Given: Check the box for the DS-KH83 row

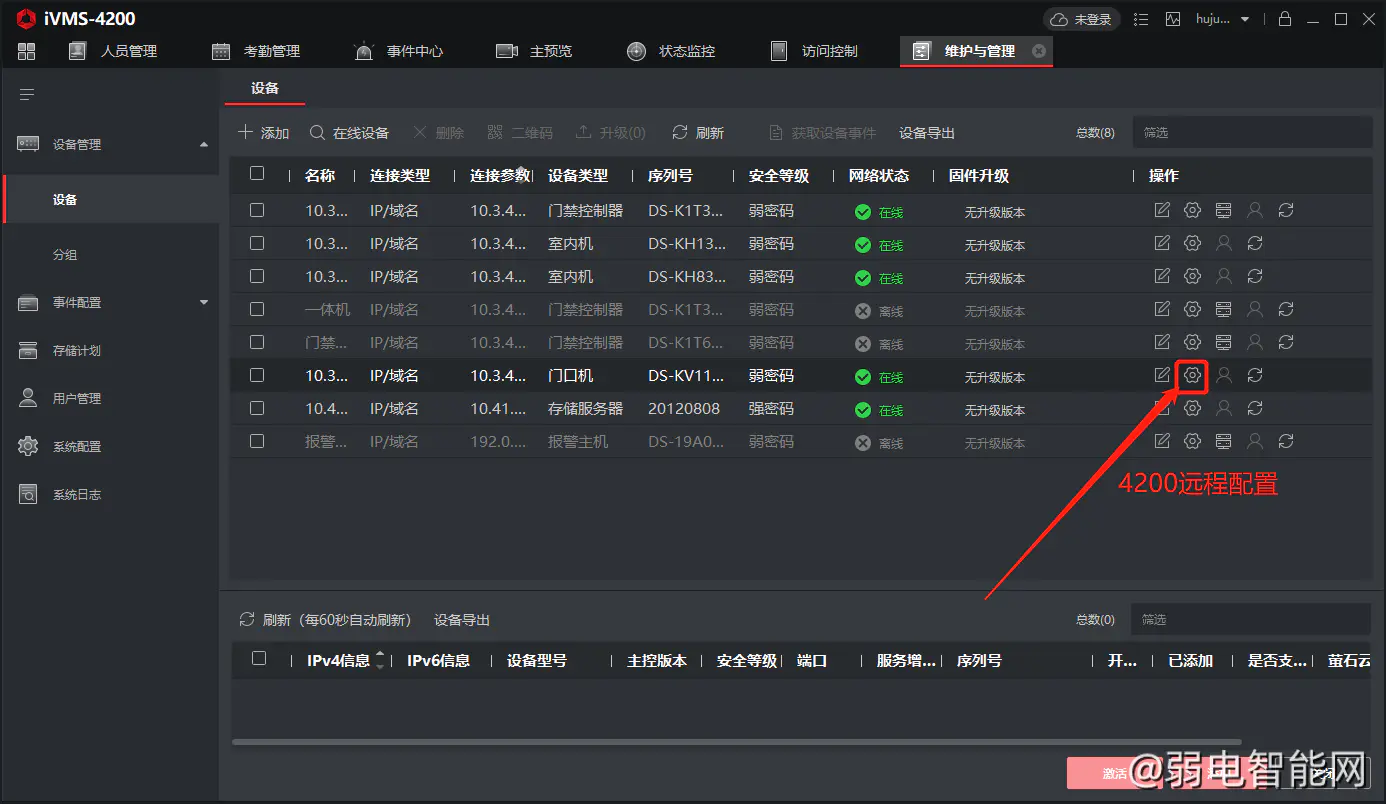Looking at the screenshot, I should click(257, 276).
